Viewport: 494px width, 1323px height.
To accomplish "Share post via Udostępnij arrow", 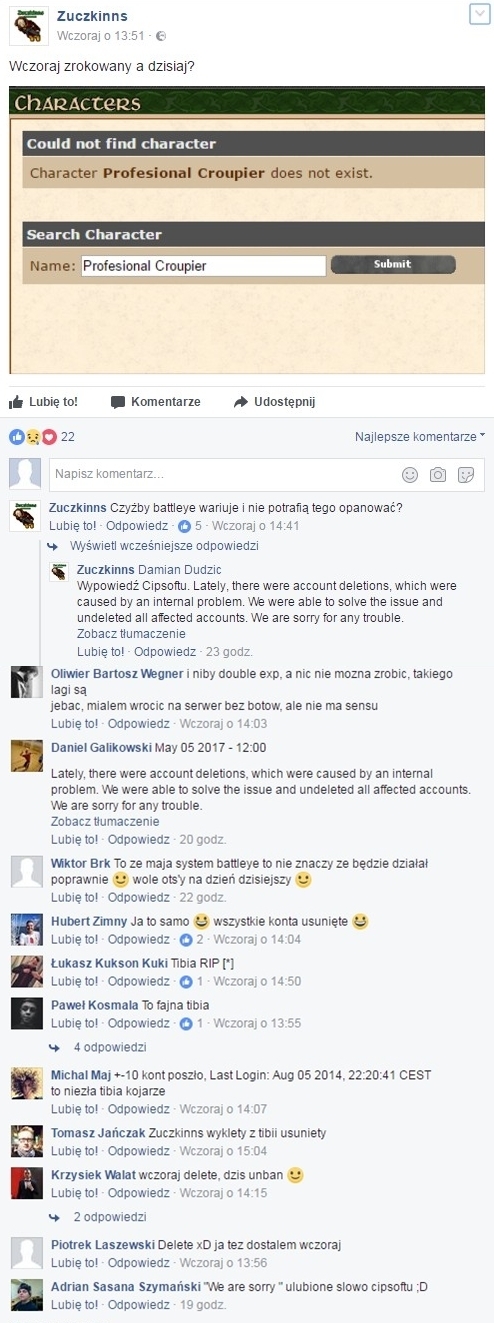I will pos(274,402).
